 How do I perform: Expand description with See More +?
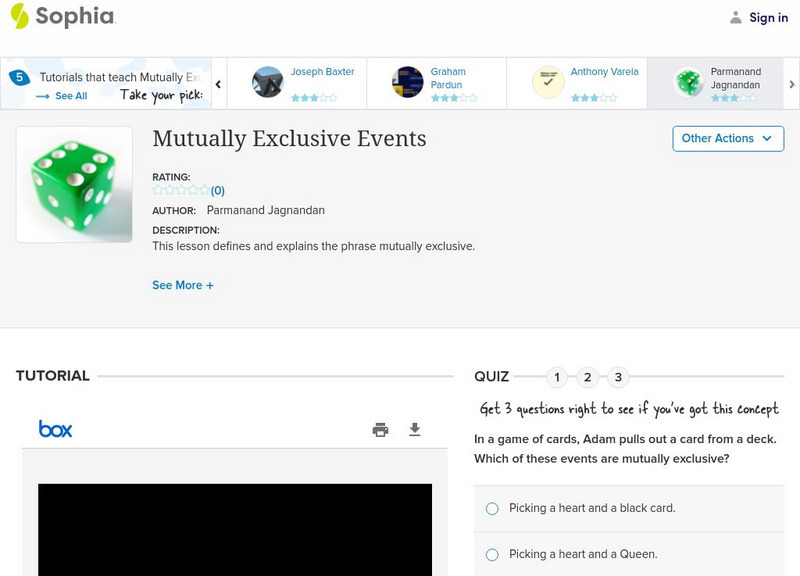pyautogui.click(x=183, y=285)
